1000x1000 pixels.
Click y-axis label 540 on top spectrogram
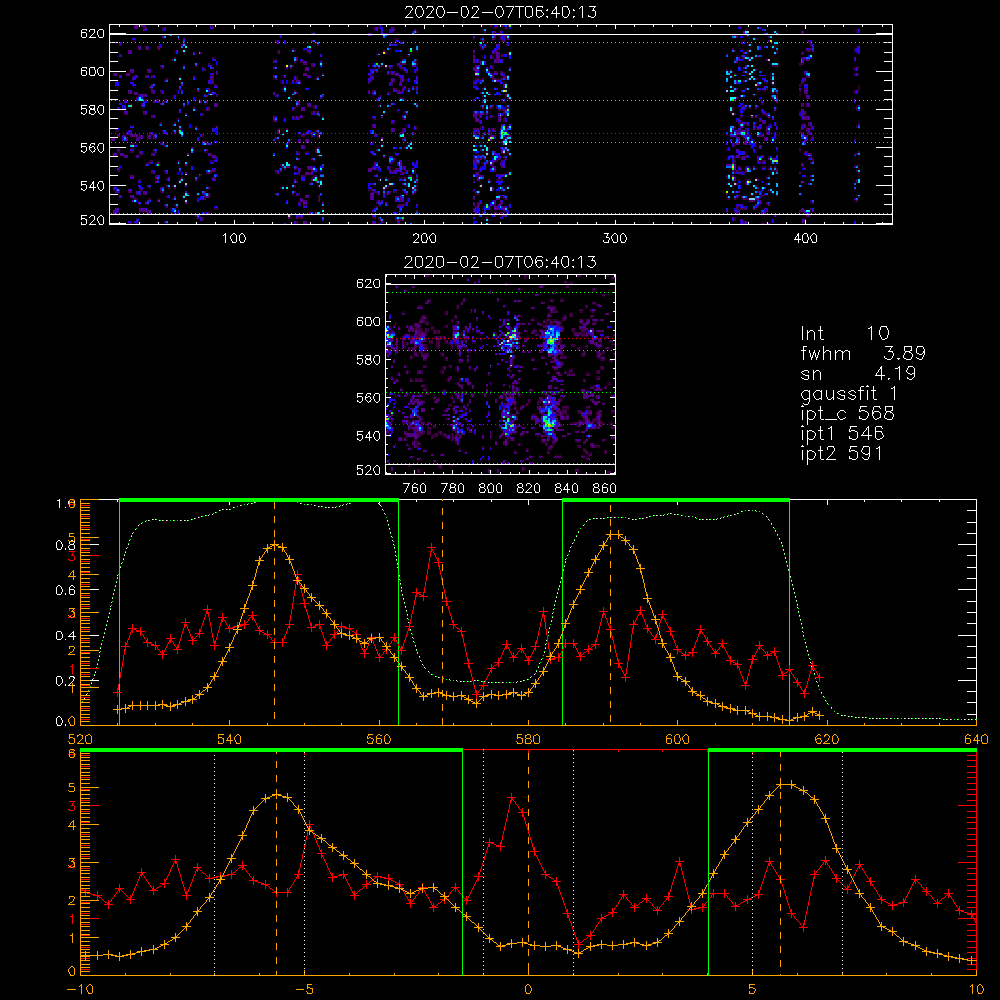[x=92, y=186]
